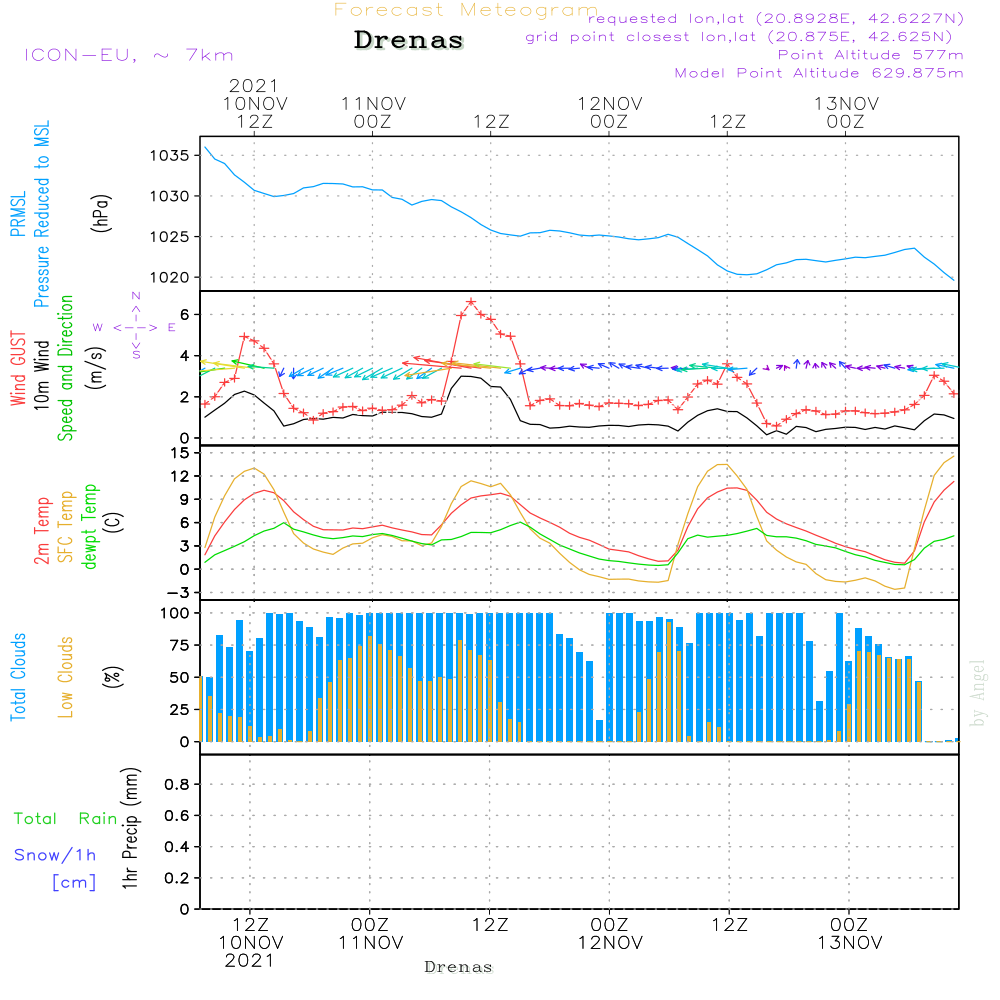Viewport: 1000px width, 1000px height.
Task: Select the top axis '13NOV 00Z' label
Action: (x=846, y=112)
